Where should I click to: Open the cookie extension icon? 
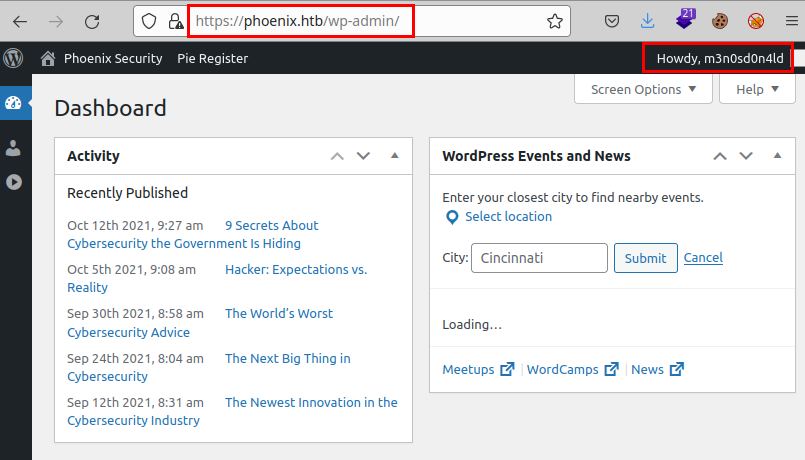720,21
